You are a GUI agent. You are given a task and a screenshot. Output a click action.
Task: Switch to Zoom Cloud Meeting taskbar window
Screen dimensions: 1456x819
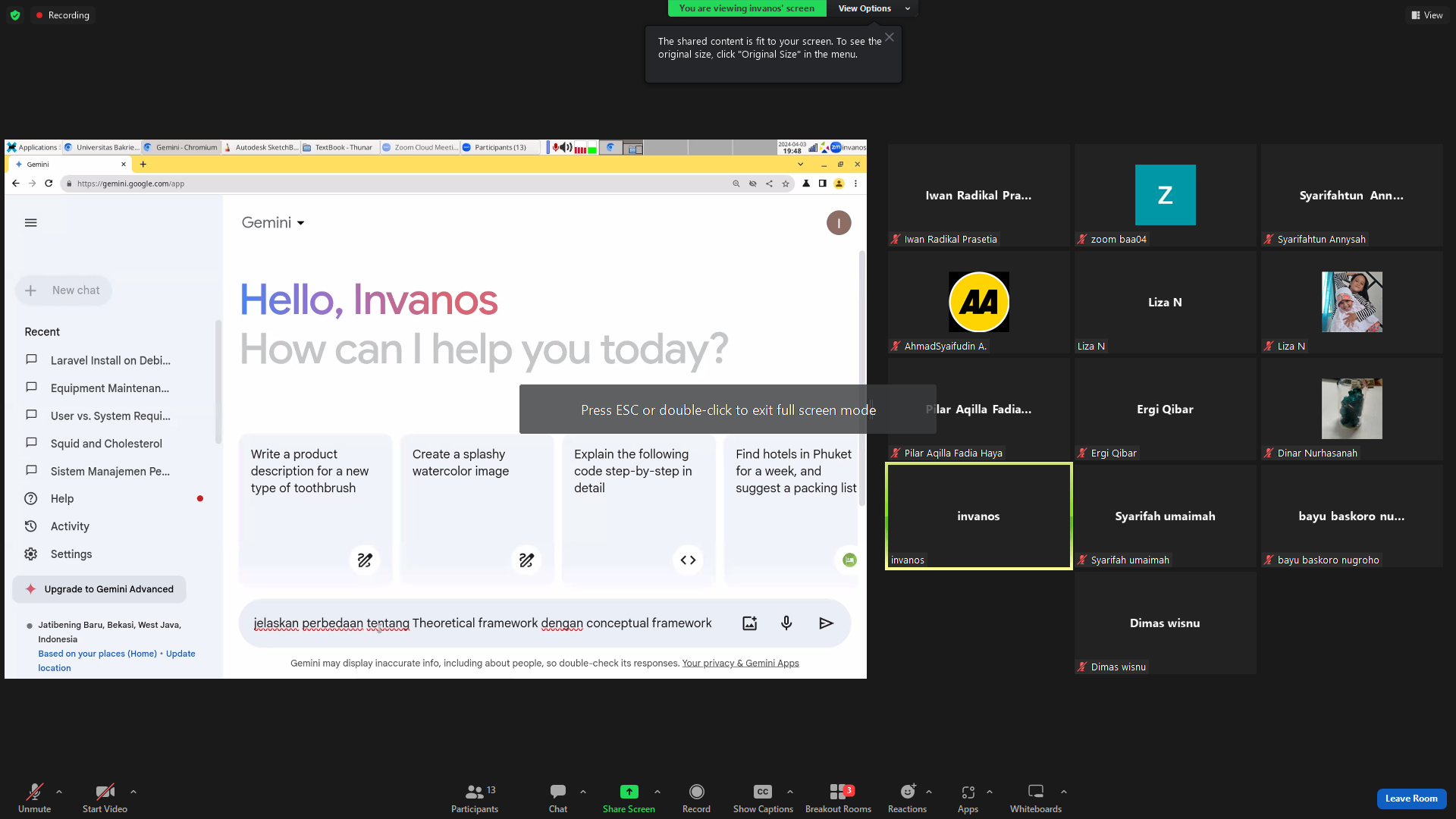[419, 147]
